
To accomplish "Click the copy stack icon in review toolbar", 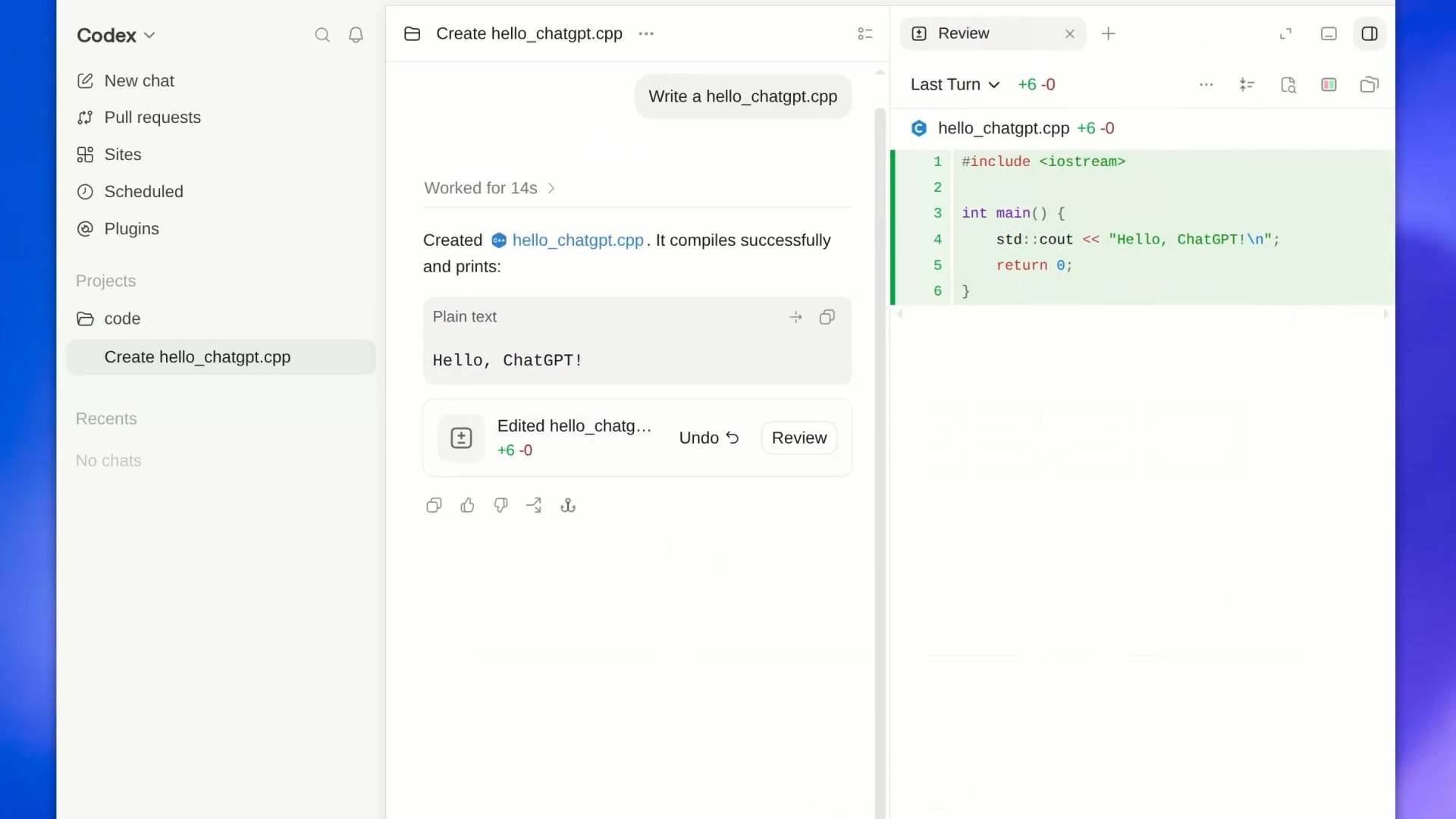I will [x=1370, y=85].
